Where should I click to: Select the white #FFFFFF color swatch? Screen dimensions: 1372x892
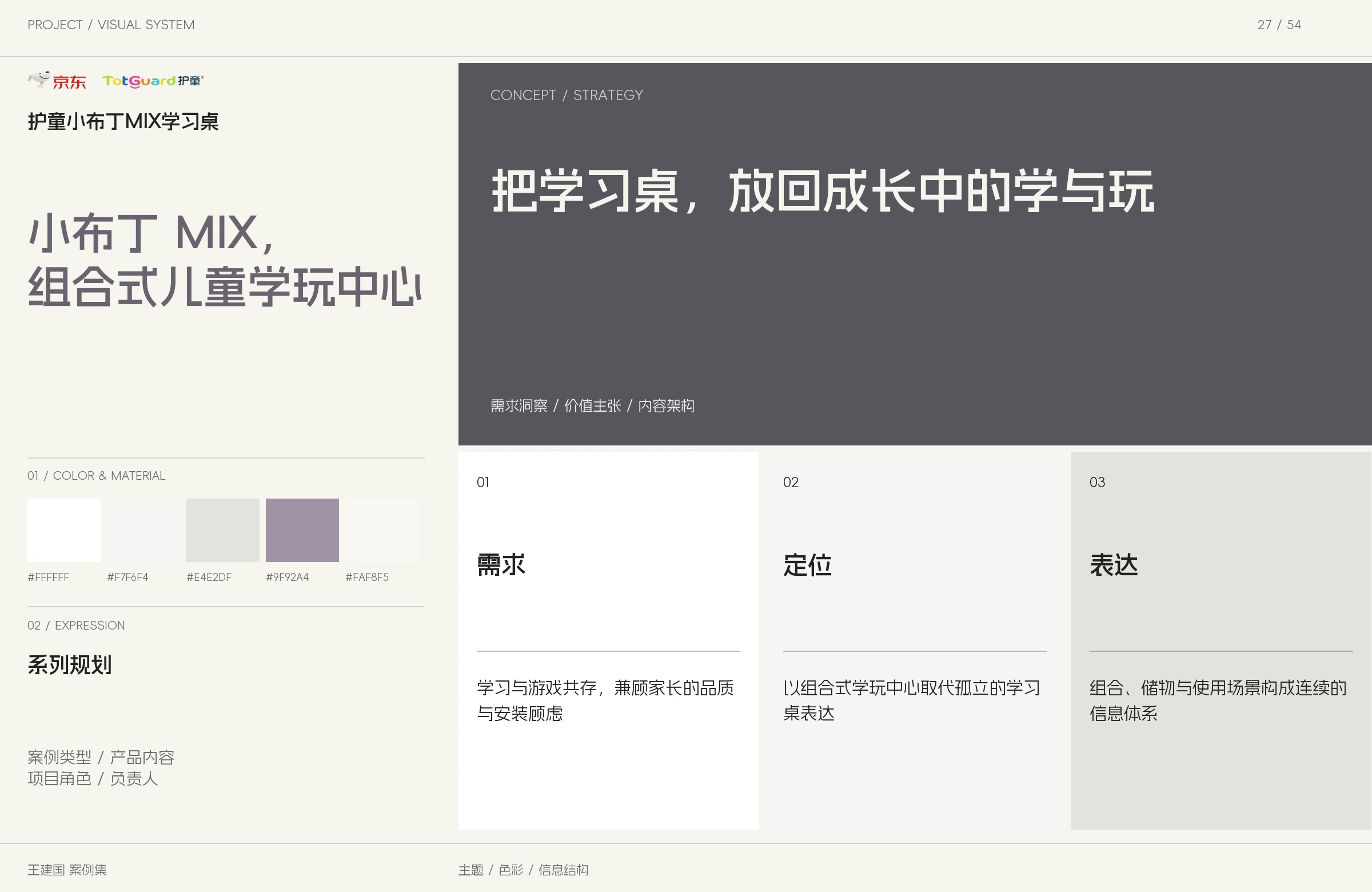pos(64,530)
